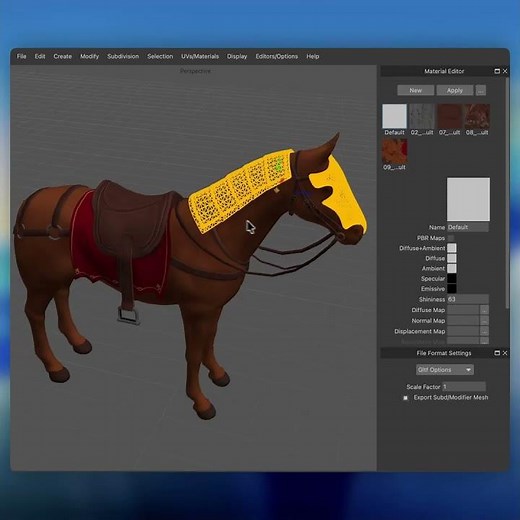Viewport: 520px width, 520px height.
Task: Open the Diffuse color swatch
Action: point(452,258)
